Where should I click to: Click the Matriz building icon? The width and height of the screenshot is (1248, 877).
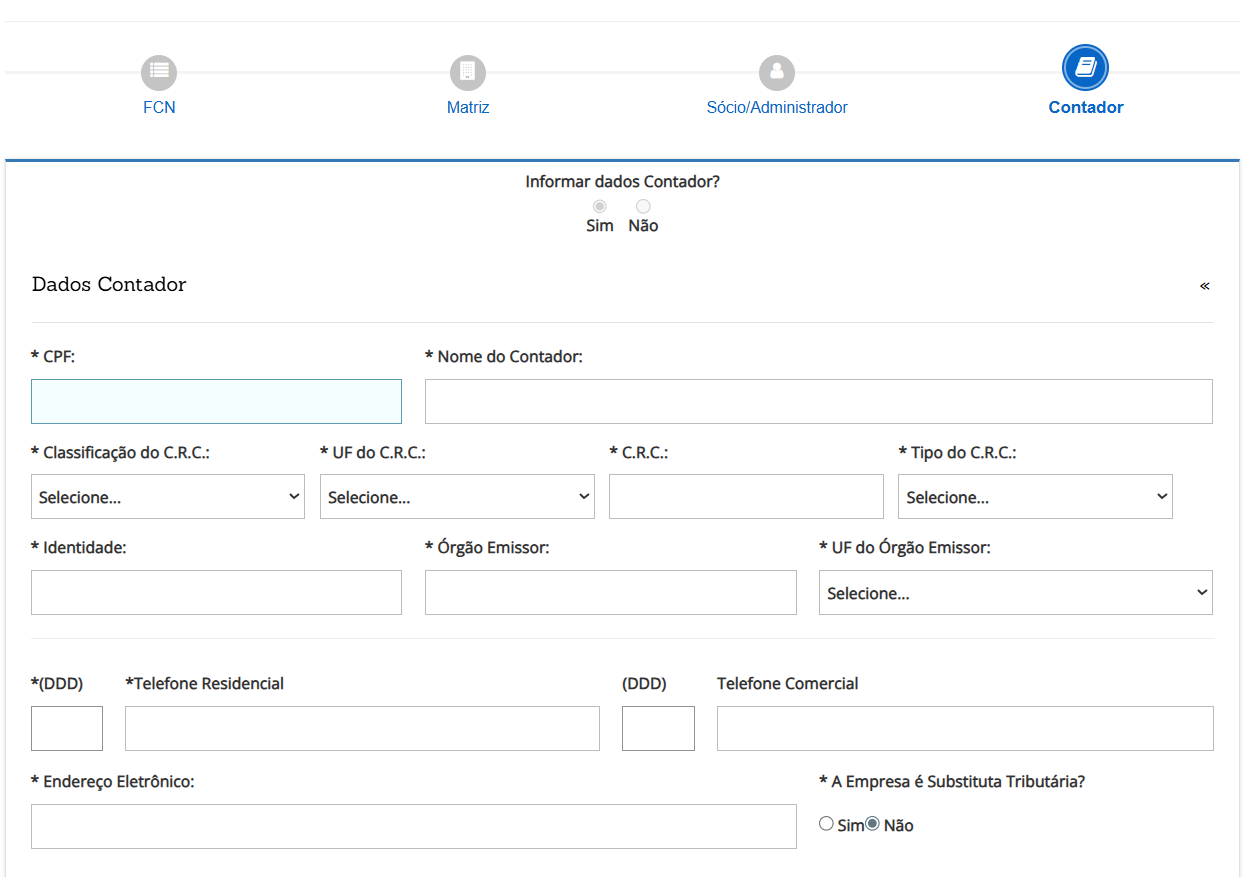467,71
